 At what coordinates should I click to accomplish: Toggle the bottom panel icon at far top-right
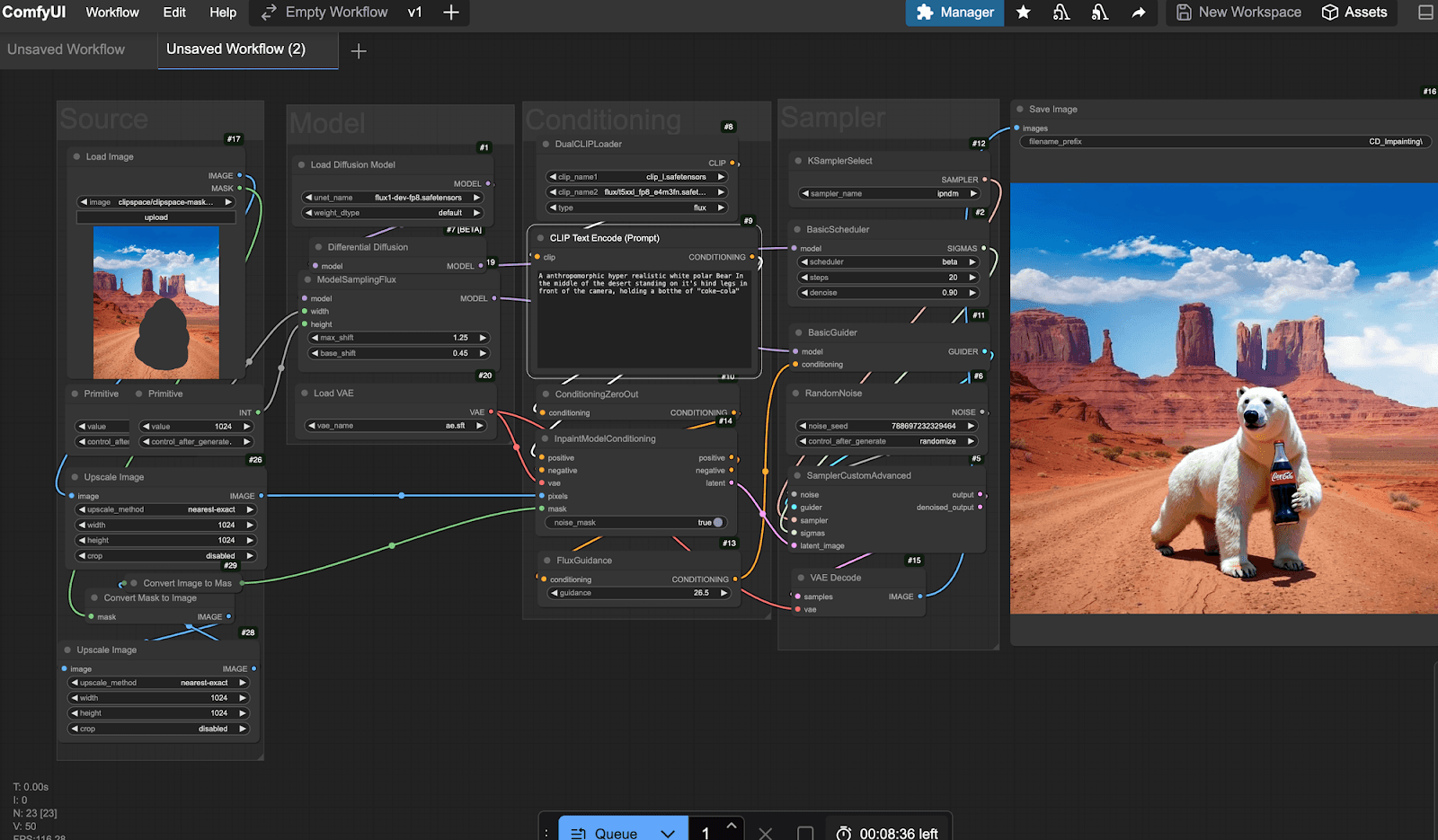coord(1425,13)
